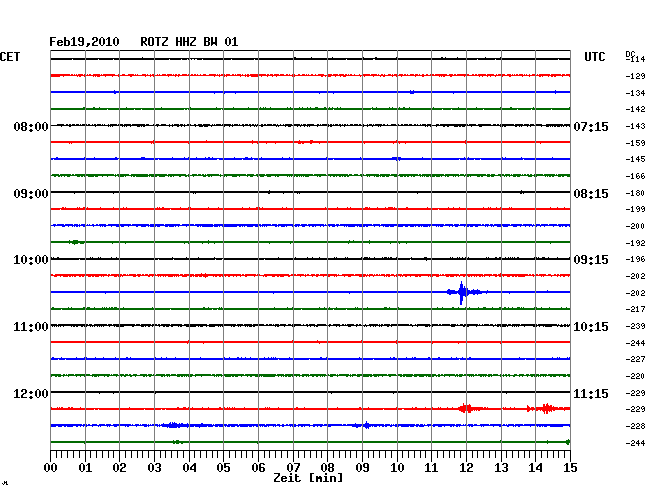
Task: Select the 12:00 CET time label
Action: (31, 393)
